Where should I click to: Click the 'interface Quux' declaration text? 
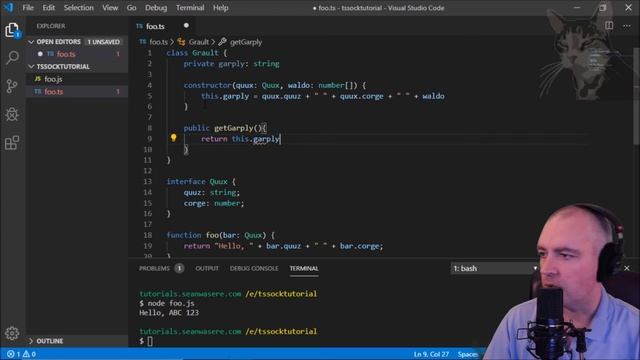tap(197, 181)
